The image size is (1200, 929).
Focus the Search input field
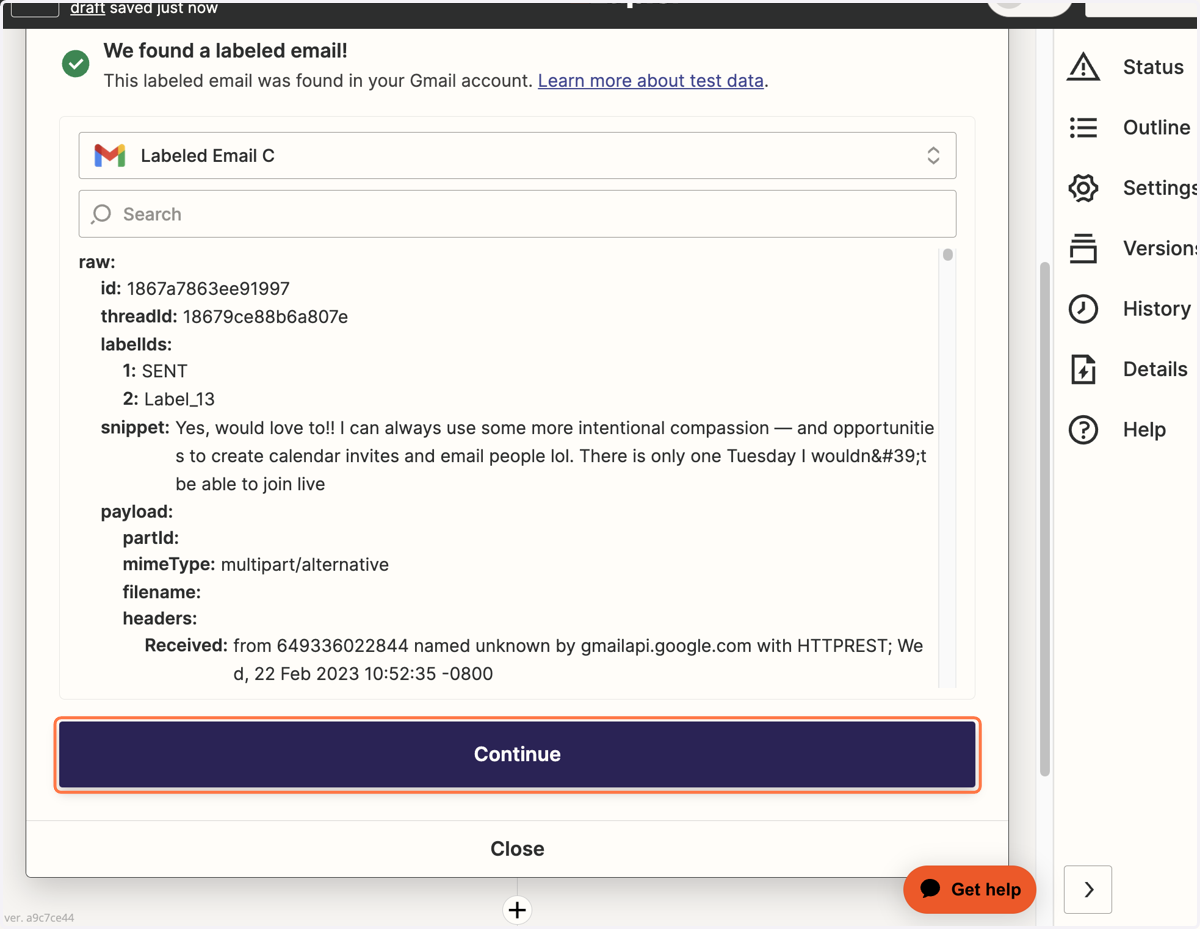click(517, 214)
